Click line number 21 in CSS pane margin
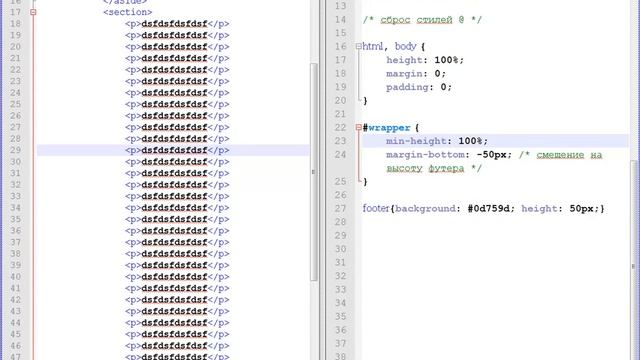The width and height of the screenshot is (640, 360). pyautogui.click(x=340, y=114)
